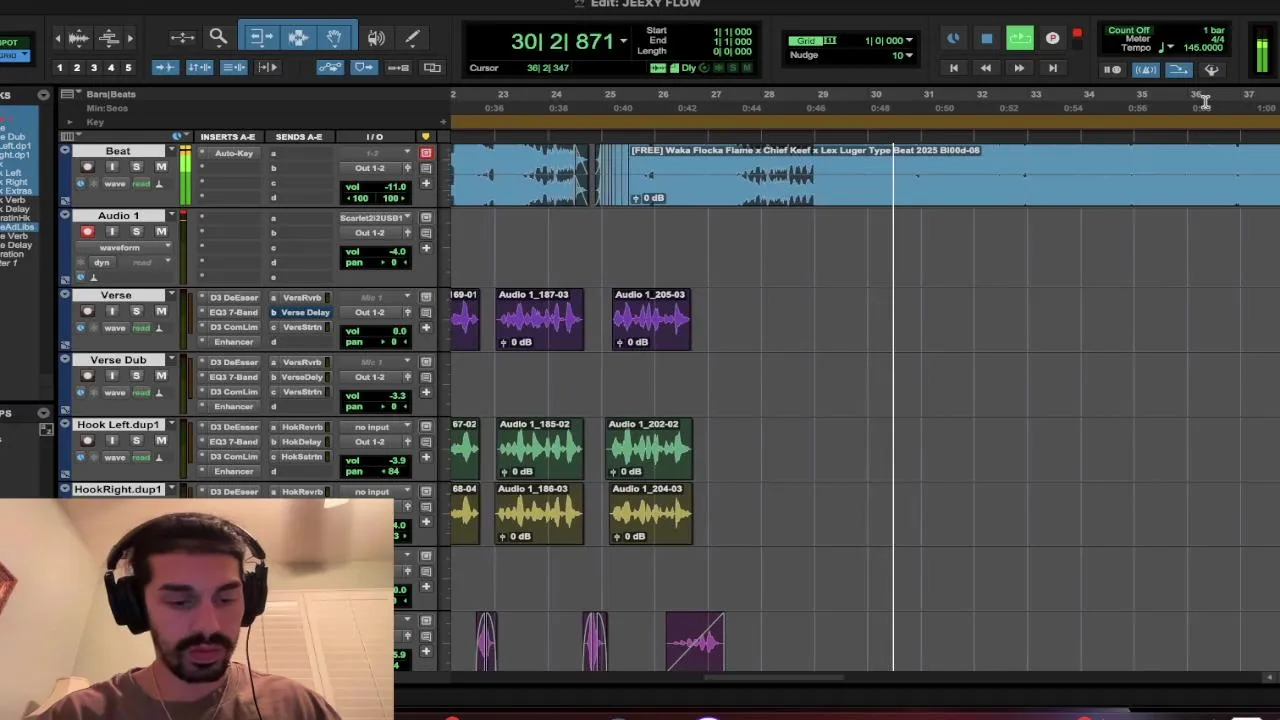Viewport: 1280px width, 720px height.
Task: Click the MIDI zoom notes icon
Action: tap(109, 38)
